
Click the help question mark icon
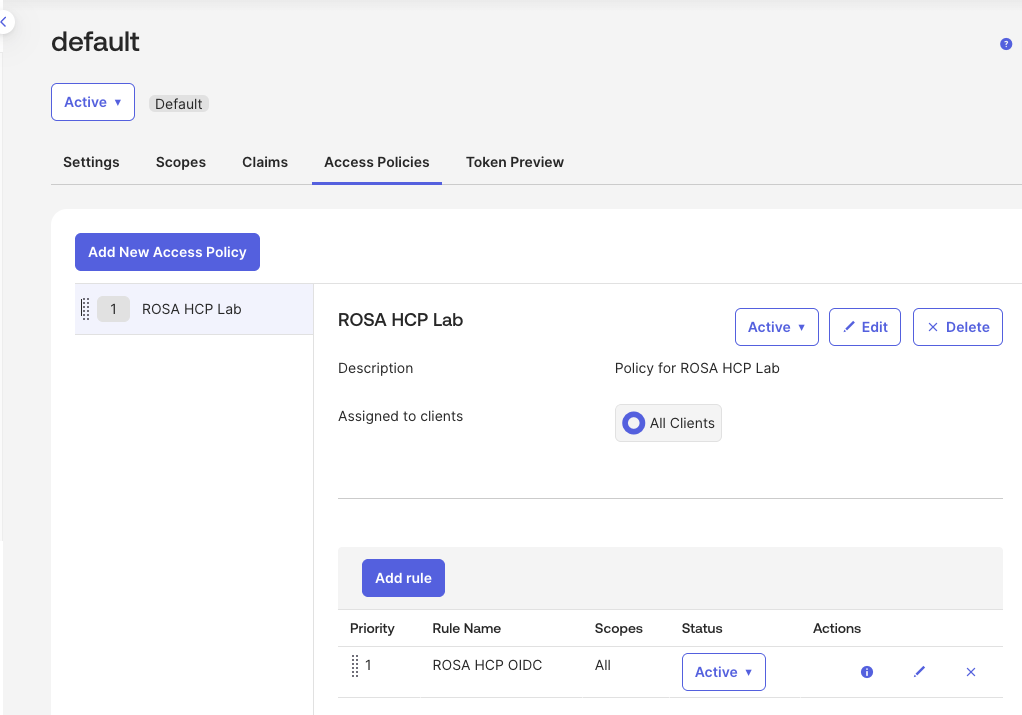1006,44
